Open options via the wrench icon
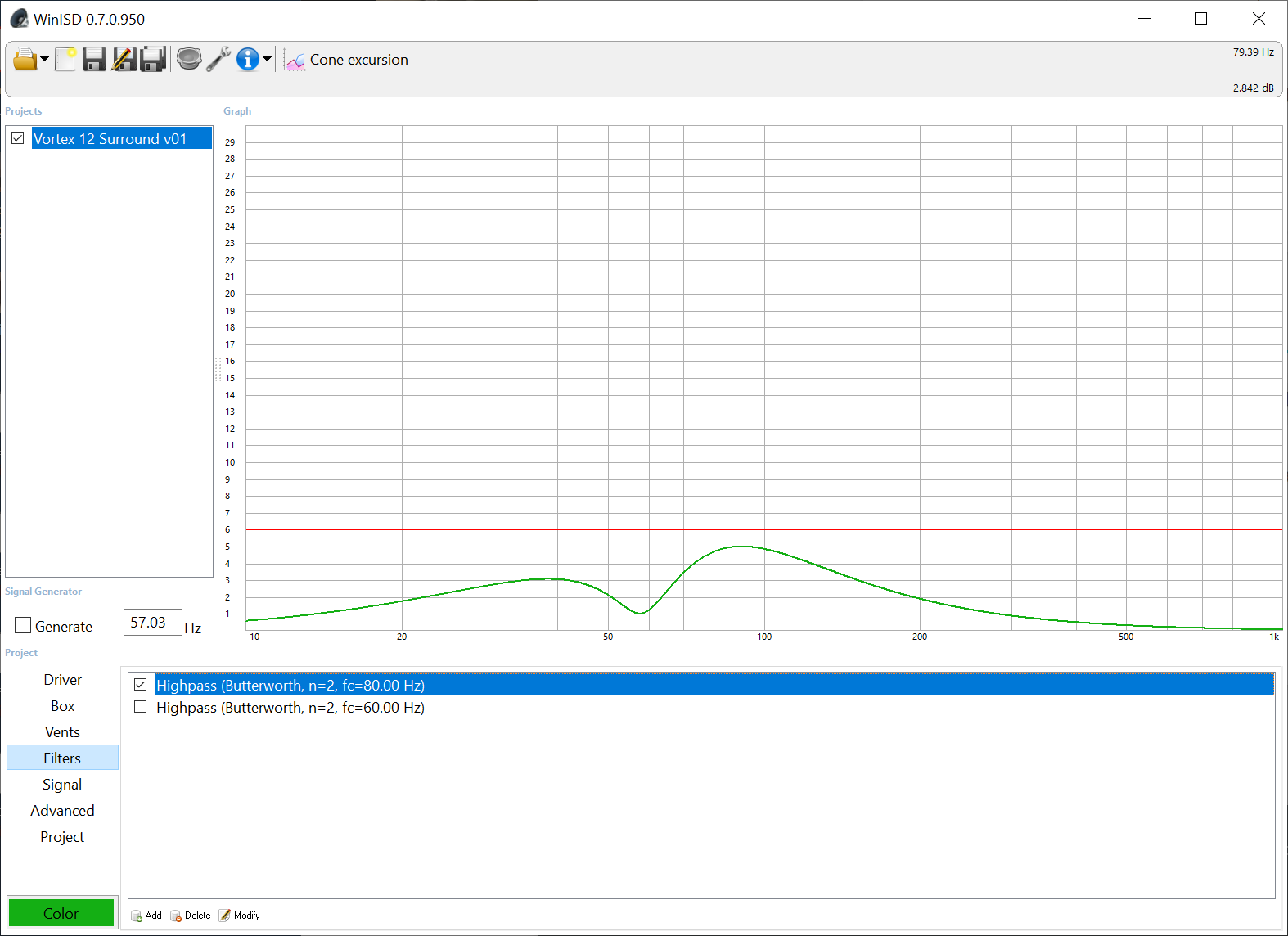Screen dimensions: 1288x936 [x=218, y=60]
